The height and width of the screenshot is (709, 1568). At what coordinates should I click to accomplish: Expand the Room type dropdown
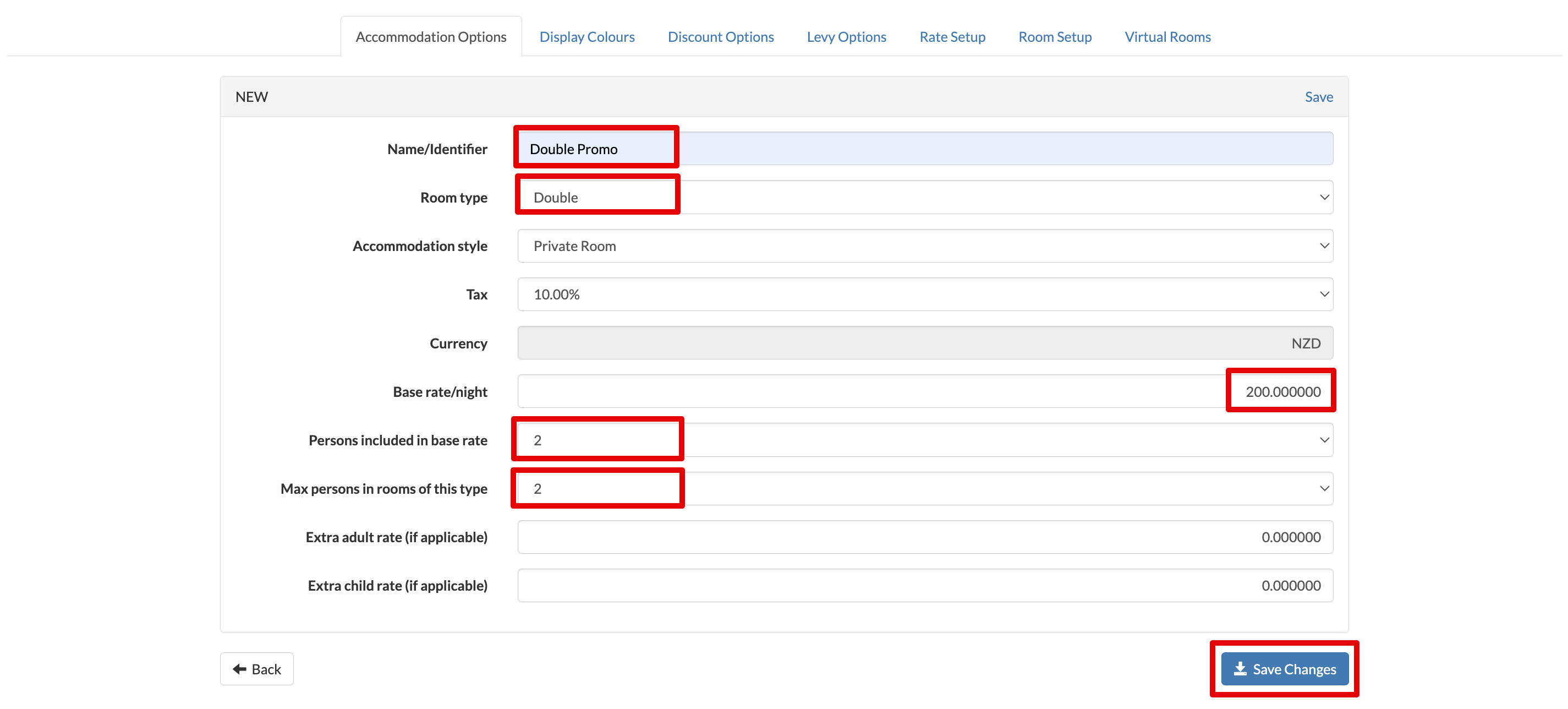tap(925, 198)
